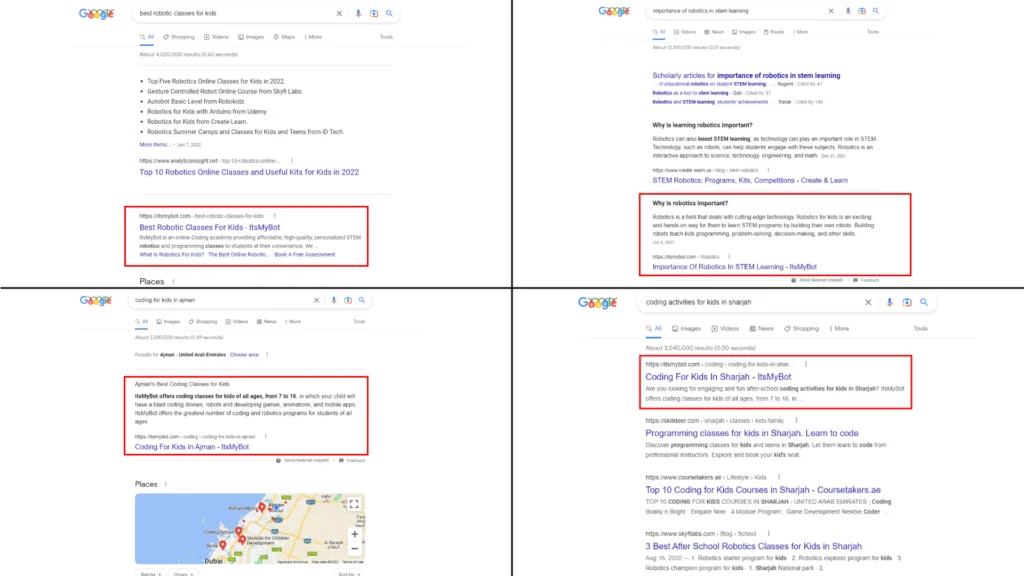Open News tab in Sharjah search results
Screen dimensions: 1024x576
(x=761, y=328)
